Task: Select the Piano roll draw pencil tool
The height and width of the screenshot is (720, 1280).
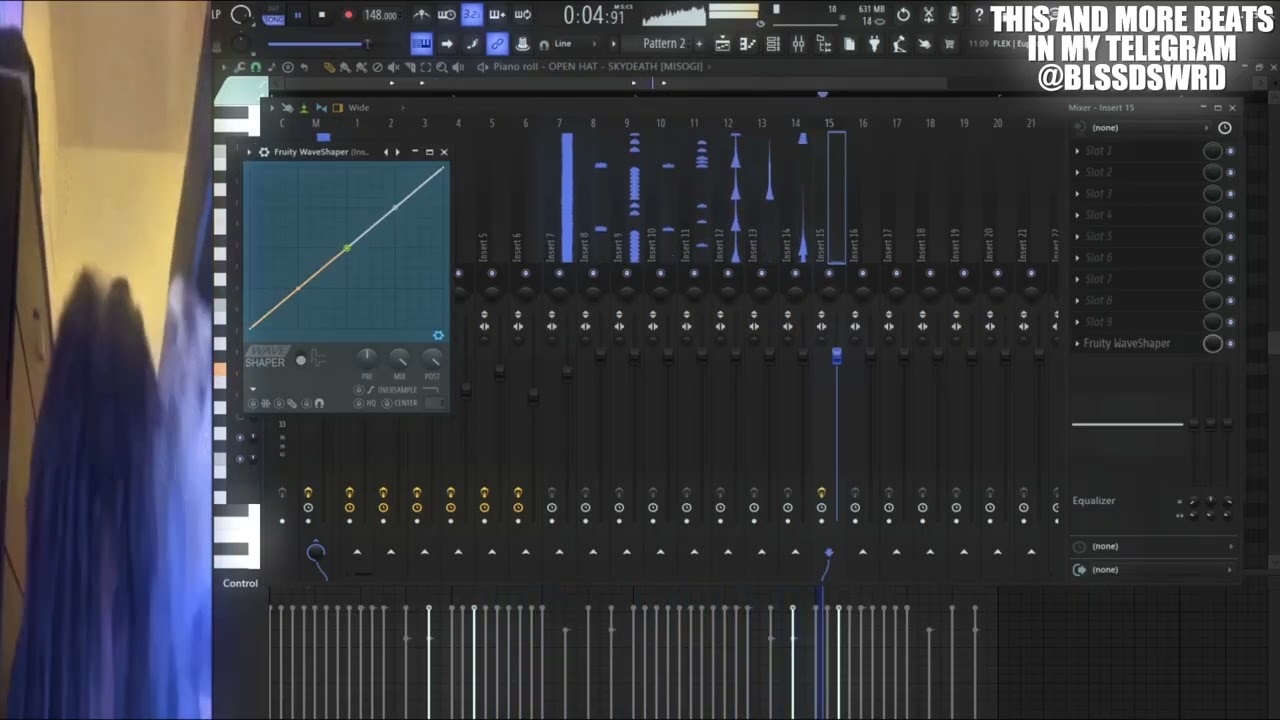Action: pyautogui.click(x=328, y=67)
